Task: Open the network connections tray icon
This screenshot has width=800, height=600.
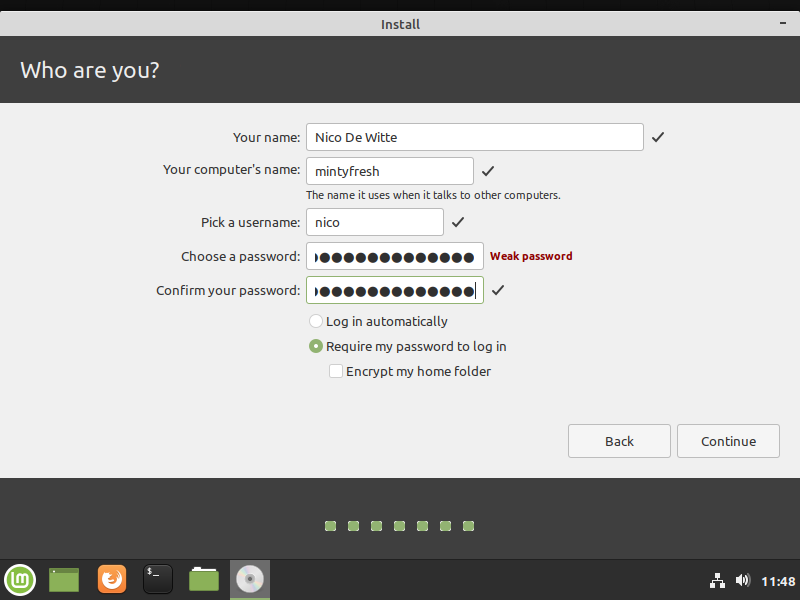Action: pos(717,581)
